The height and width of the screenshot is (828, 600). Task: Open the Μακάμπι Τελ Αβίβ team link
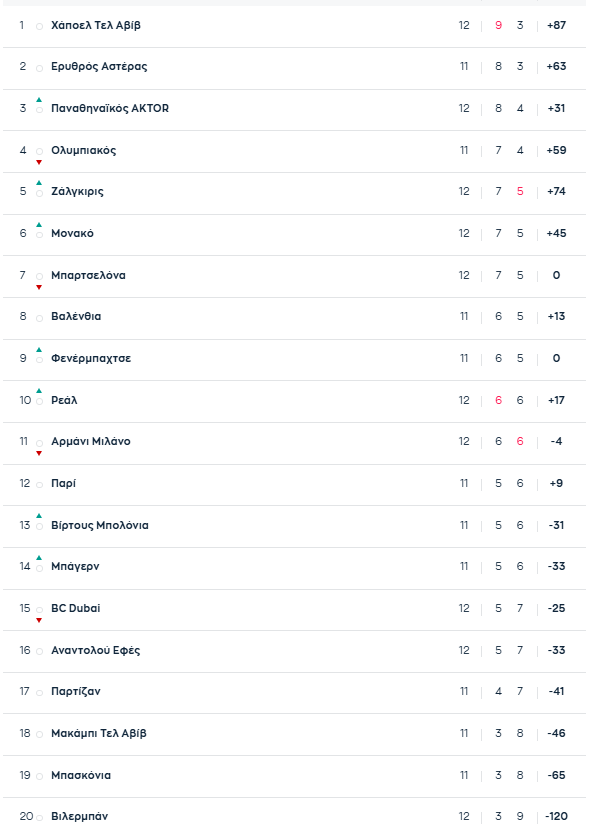click(x=98, y=733)
